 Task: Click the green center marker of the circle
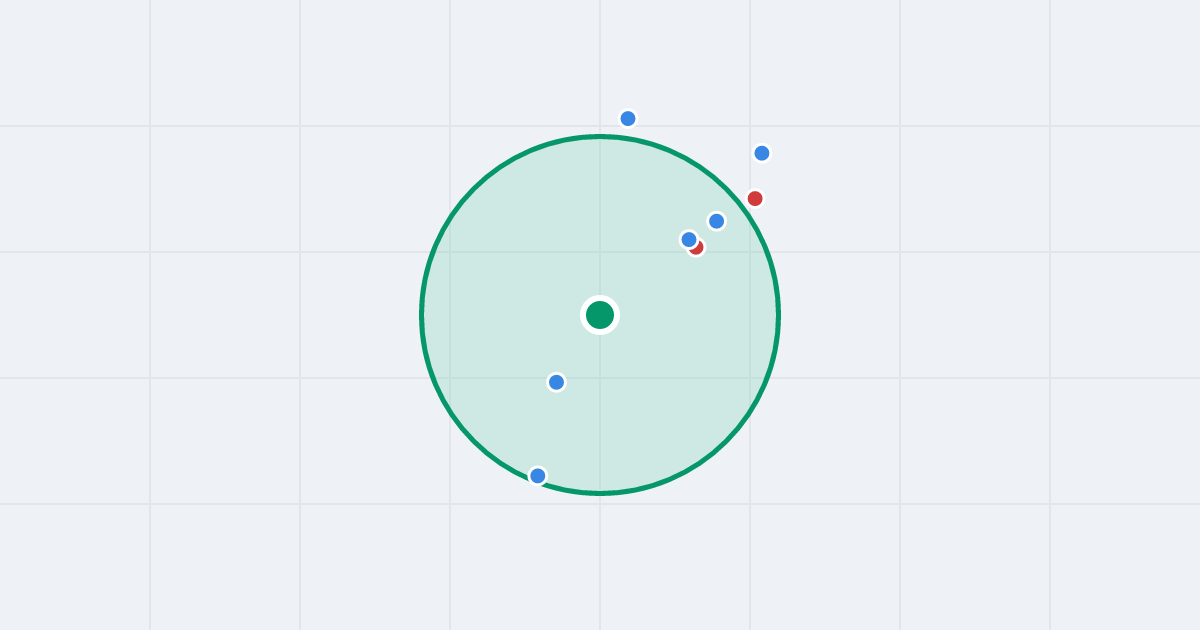pos(600,315)
